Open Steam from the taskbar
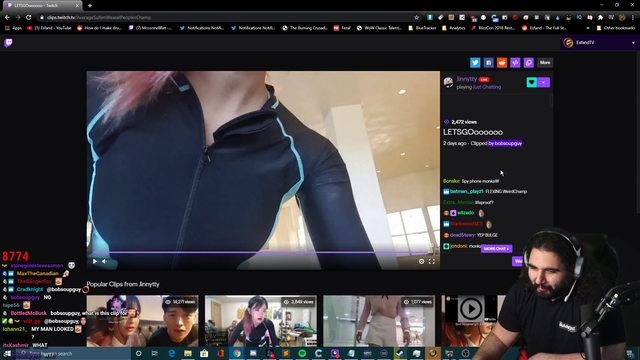 (400, 353)
